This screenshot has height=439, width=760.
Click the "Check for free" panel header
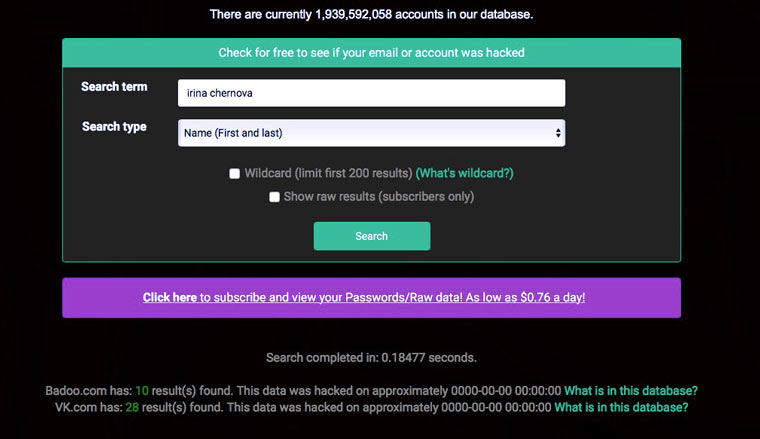(371, 52)
